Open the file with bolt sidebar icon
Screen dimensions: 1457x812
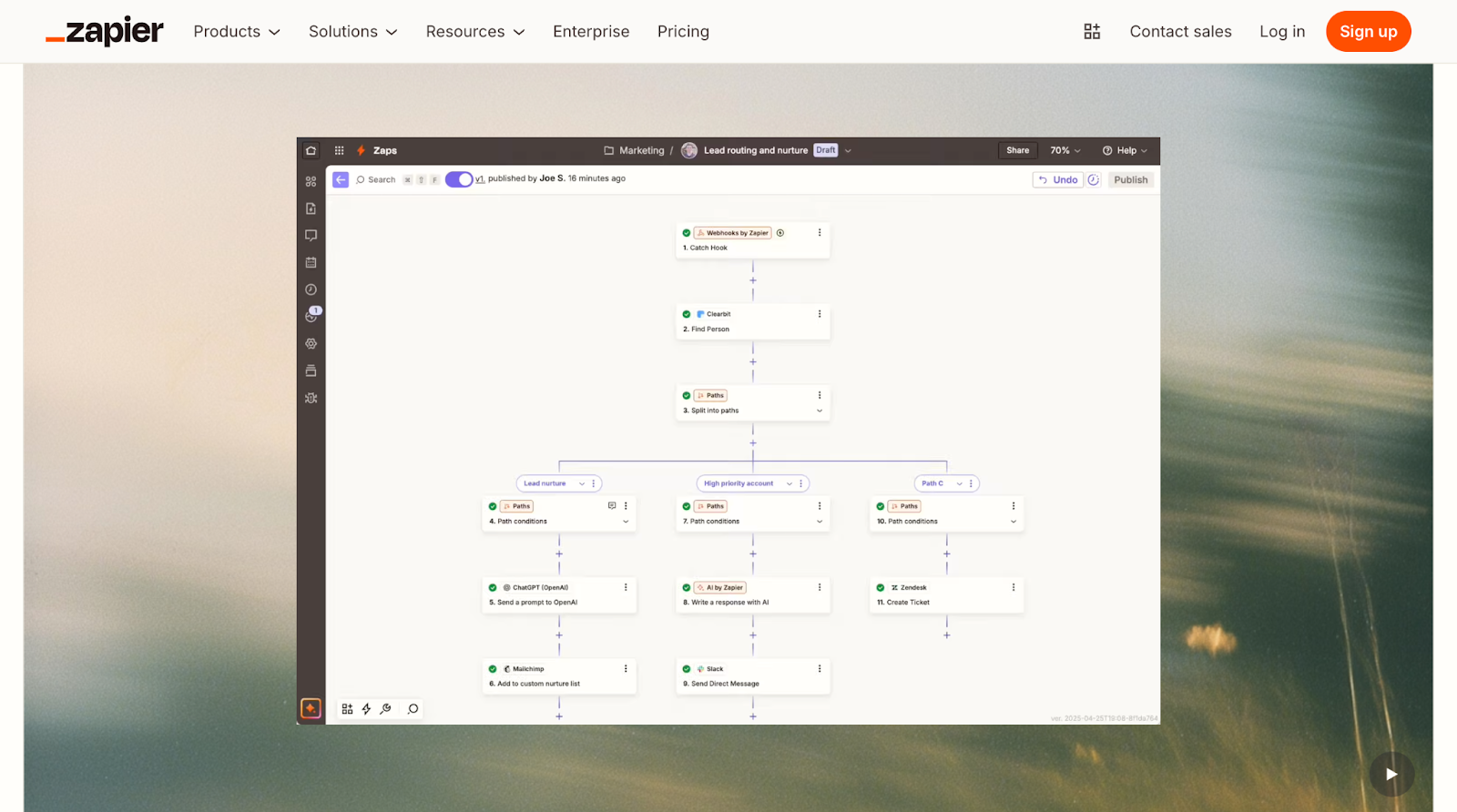click(311, 208)
